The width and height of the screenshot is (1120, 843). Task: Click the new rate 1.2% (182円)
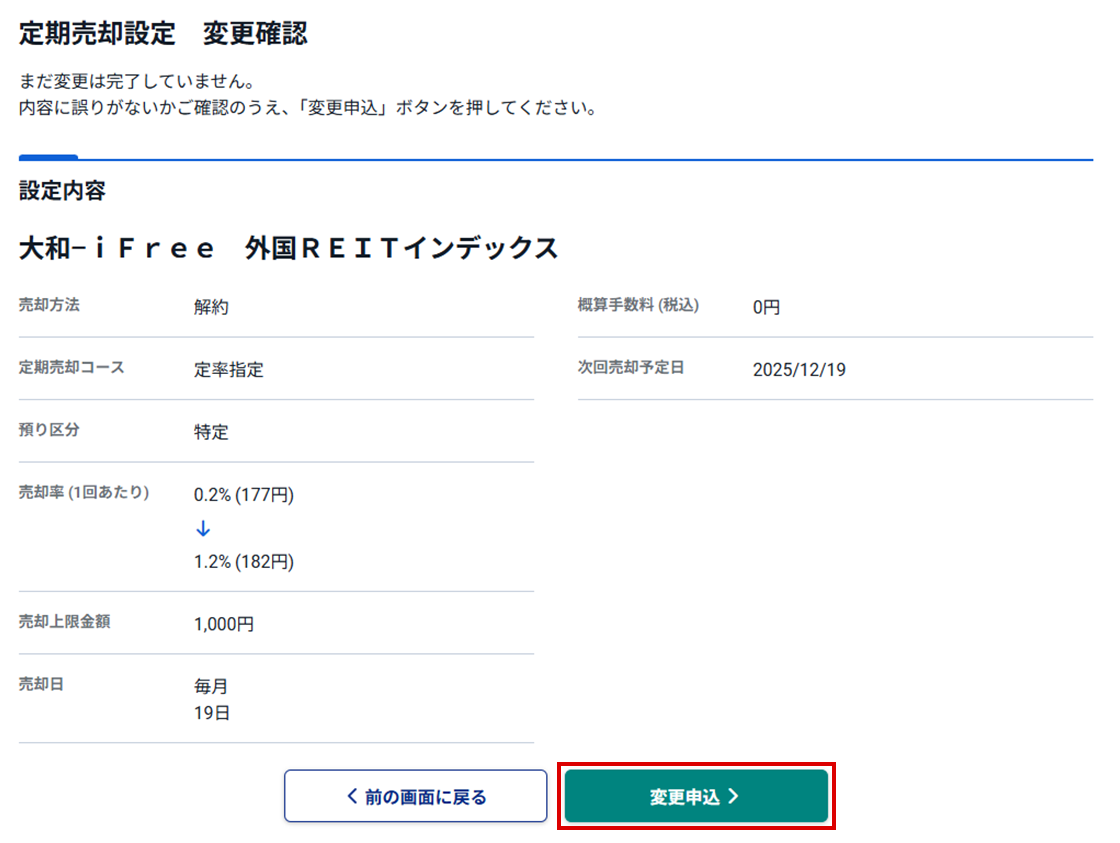(x=244, y=562)
